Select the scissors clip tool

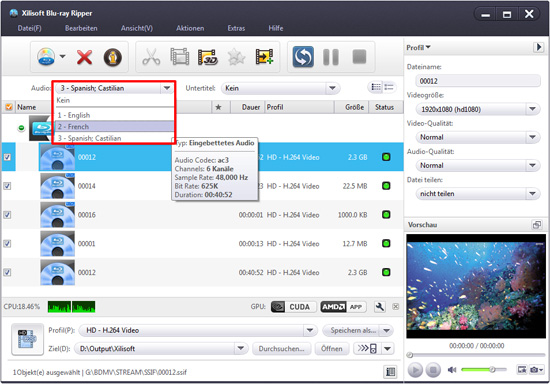(151, 57)
